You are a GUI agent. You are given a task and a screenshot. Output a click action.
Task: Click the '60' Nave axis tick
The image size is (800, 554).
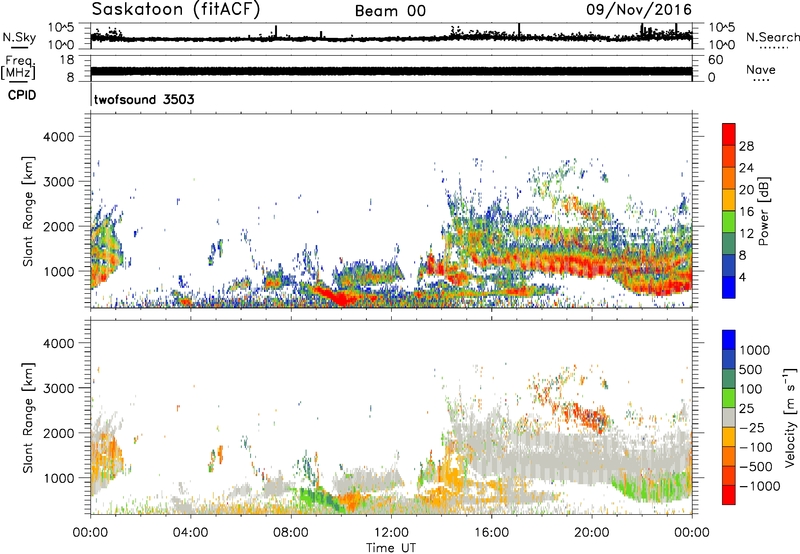[716, 60]
